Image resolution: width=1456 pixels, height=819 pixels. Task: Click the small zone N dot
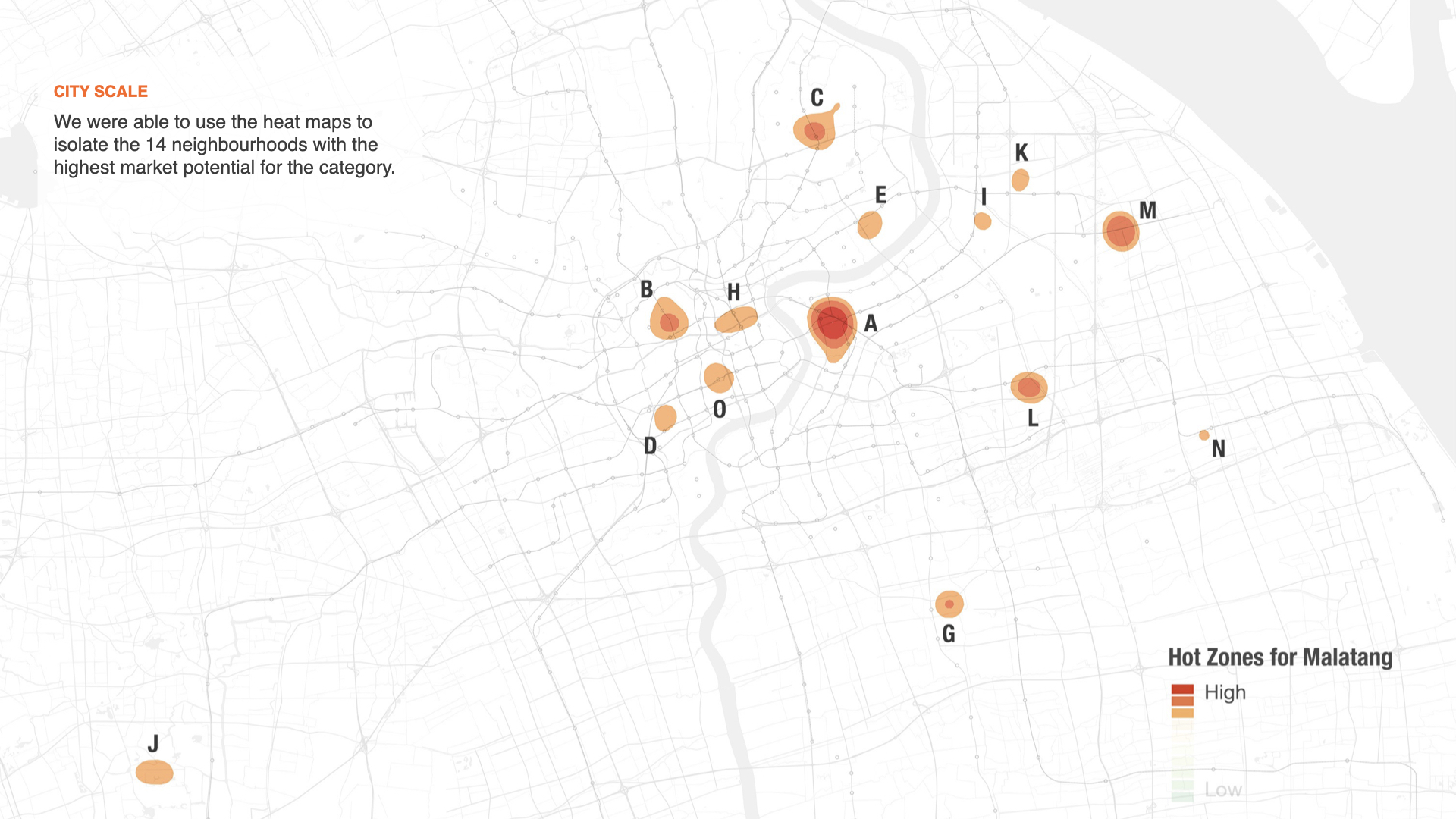[1204, 435]
